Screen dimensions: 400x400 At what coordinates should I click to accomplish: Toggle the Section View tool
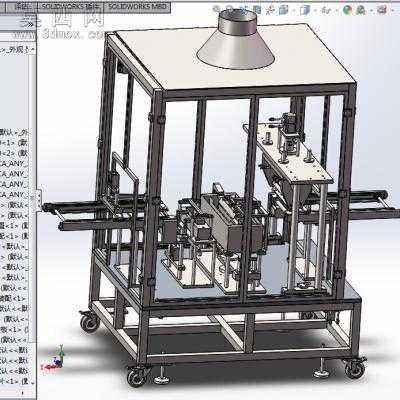coord(257,10)
